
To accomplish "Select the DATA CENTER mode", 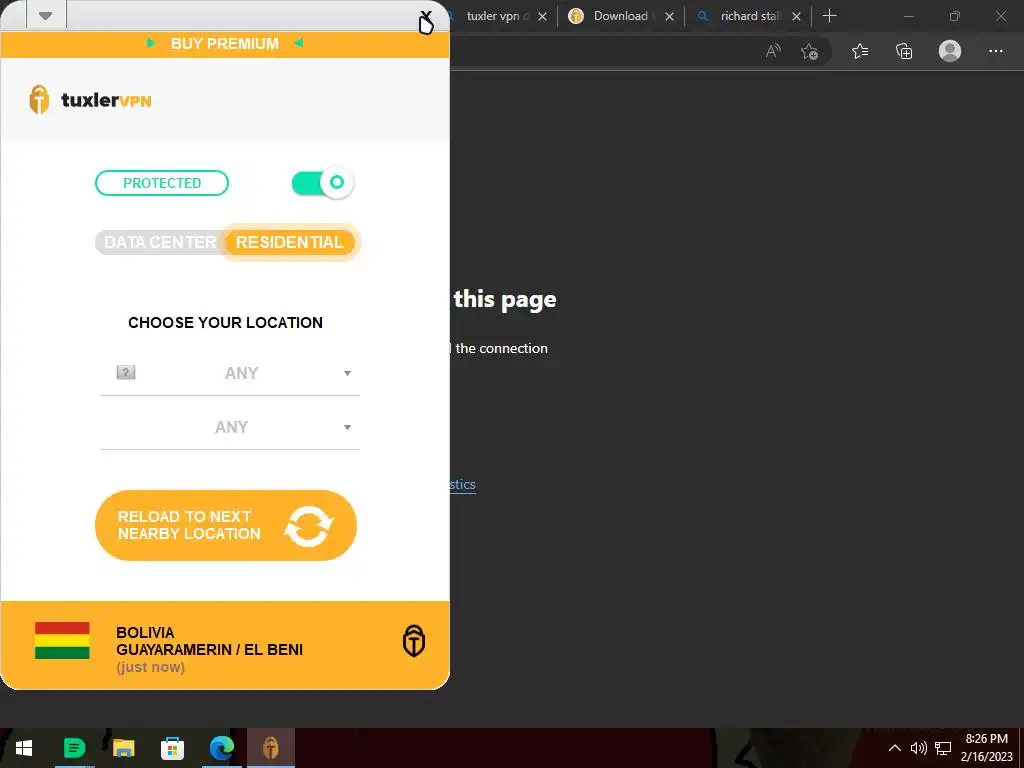I will pos(159,242).
